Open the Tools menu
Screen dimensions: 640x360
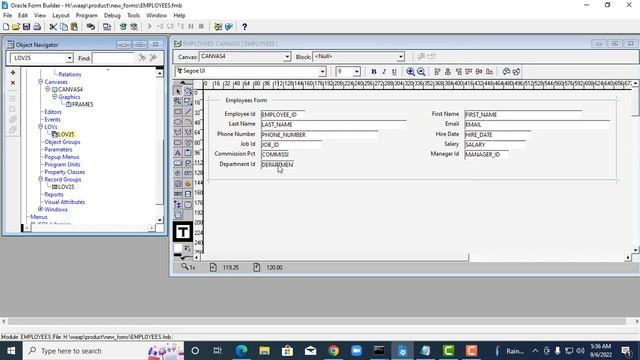tap(133, 15)
